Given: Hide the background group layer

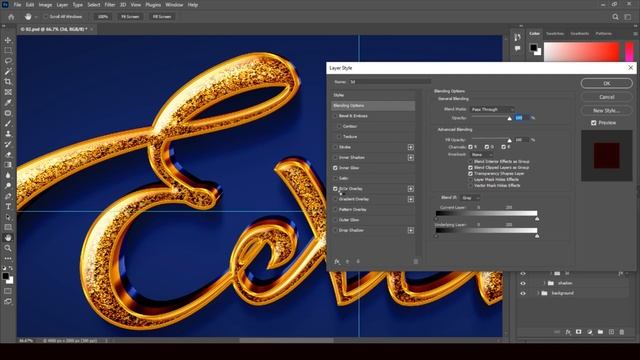Looking at the screenshot, I should (523, 293).
